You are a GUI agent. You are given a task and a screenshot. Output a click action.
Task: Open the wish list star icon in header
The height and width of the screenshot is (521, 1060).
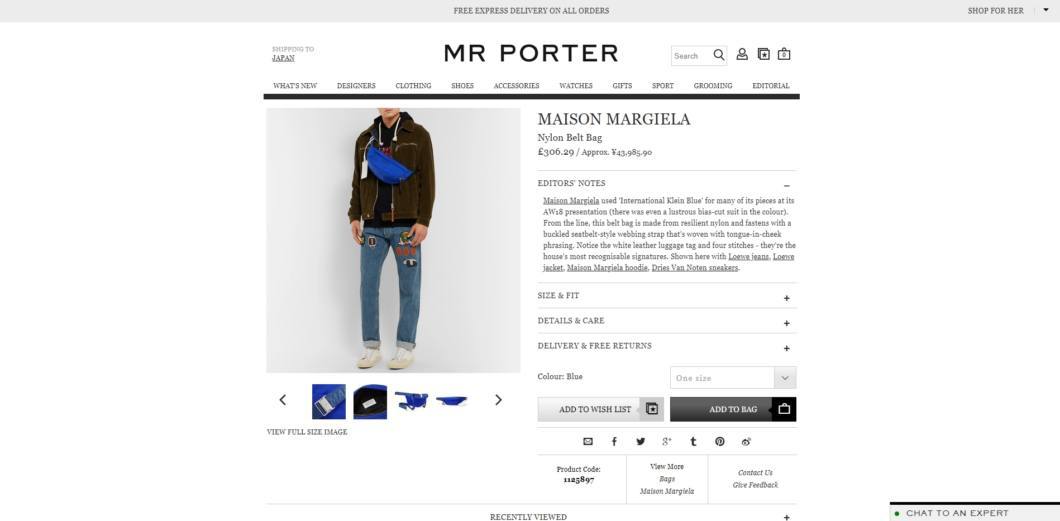tap(763, 54)
